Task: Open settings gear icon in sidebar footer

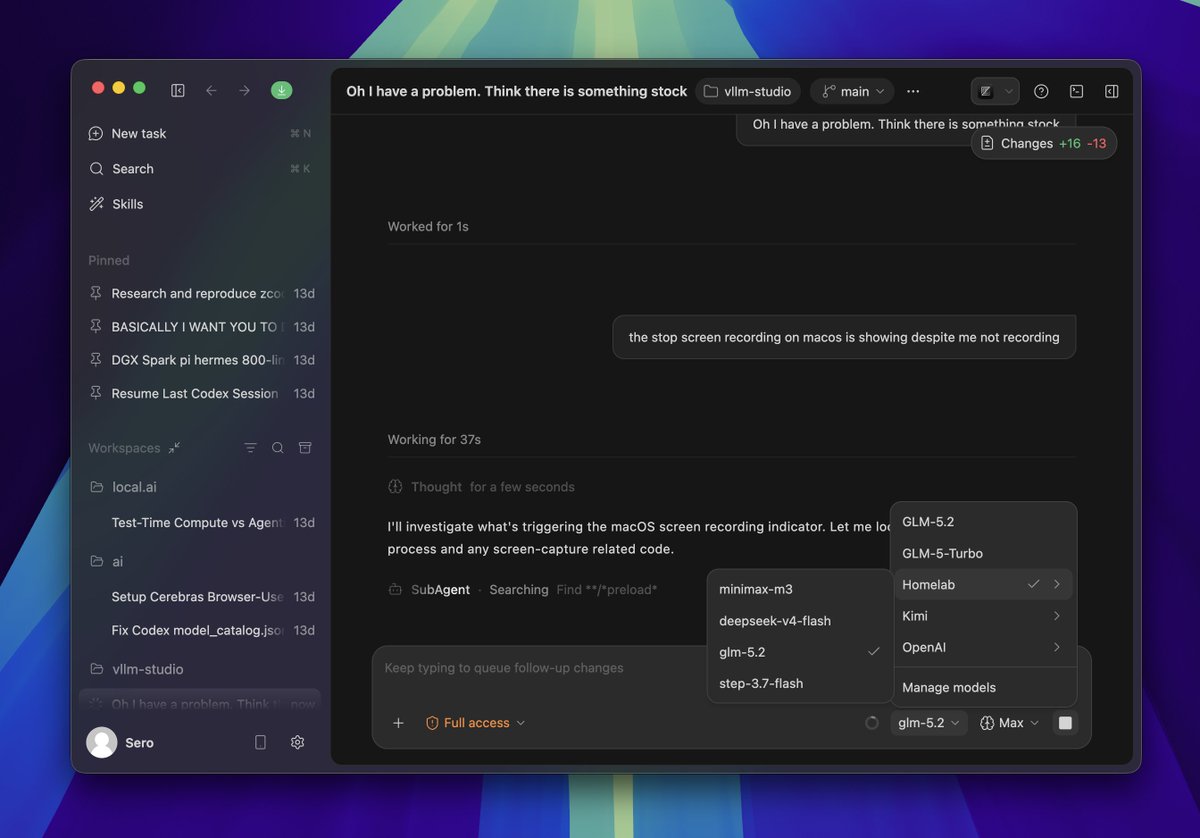Action: pos(297,743)
